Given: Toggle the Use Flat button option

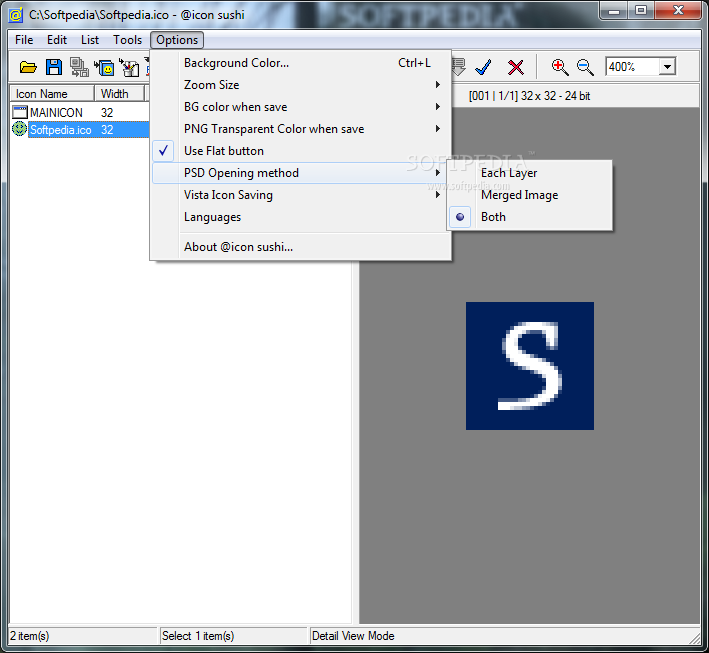Looking at the screenshot, I should click(302, 151).
